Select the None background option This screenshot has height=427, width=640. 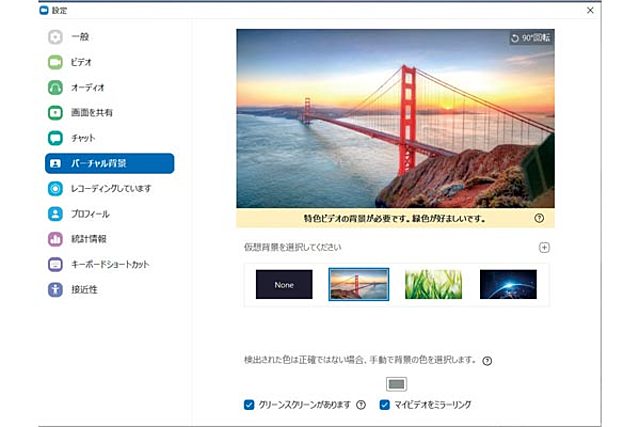click(284, 285)
